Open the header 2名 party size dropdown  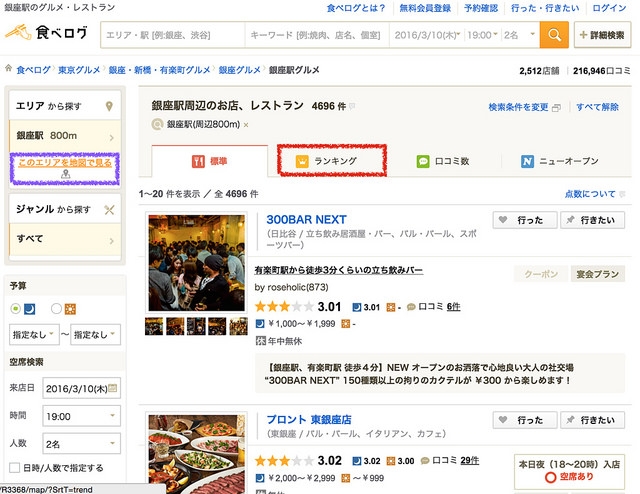520,35
